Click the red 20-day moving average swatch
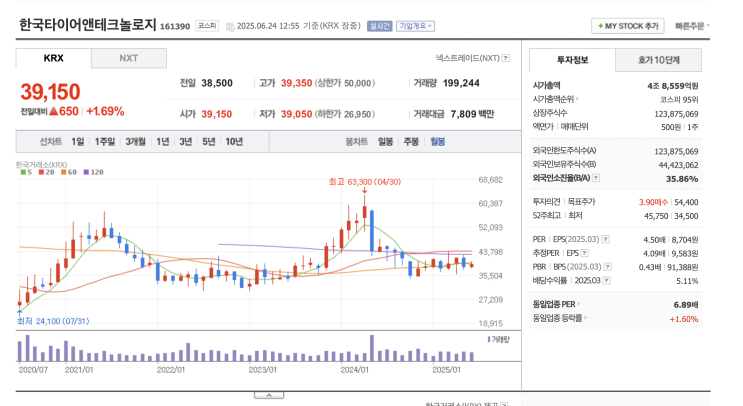The height and width of the screenshot is (406, 743). (42, 172)
